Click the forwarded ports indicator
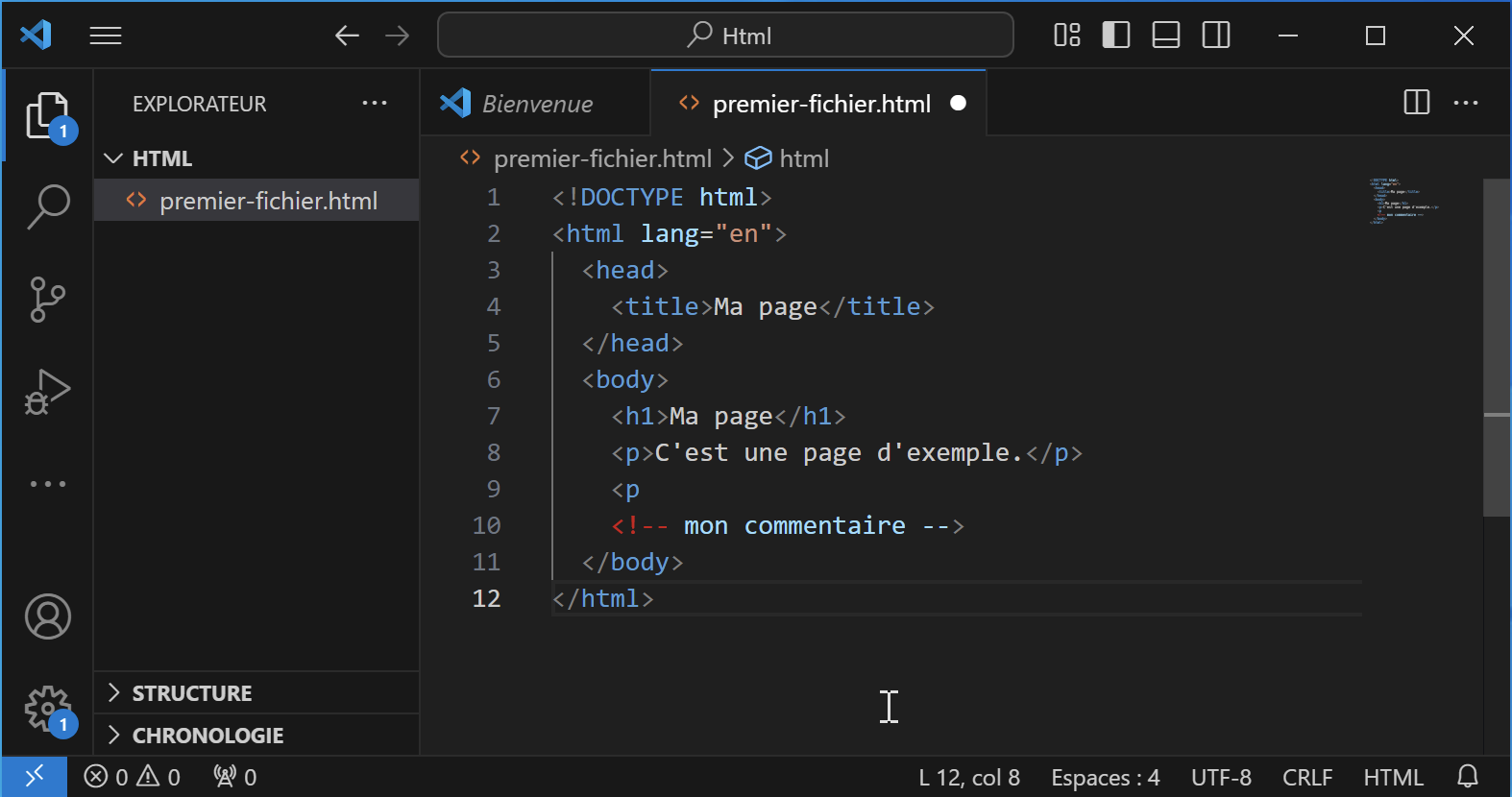Viewport: 1512px width, 797px height. (x=234, y=776)
